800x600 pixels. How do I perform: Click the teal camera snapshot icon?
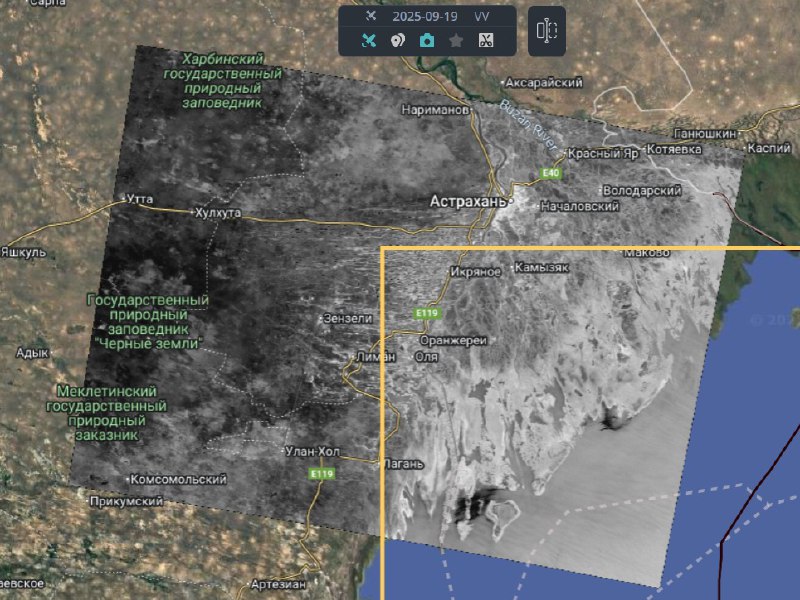[x=427, y=41]
